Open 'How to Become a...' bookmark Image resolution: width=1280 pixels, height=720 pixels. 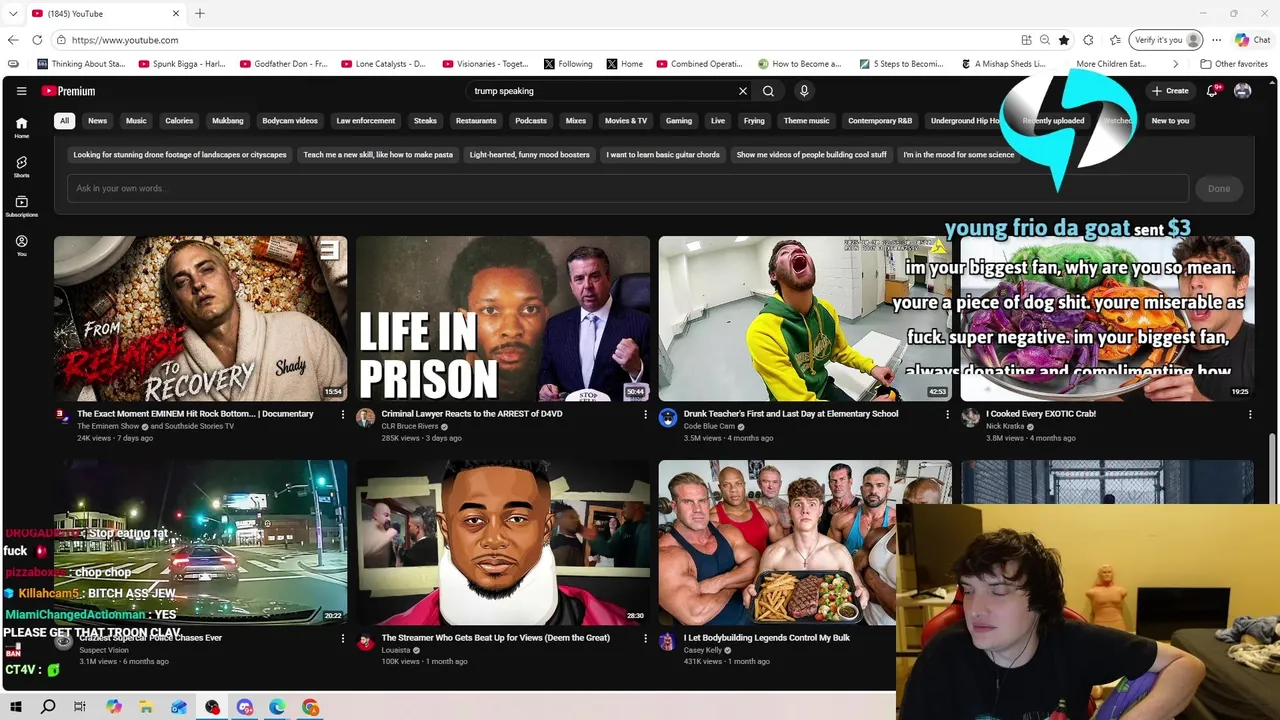(x=800, y=64)
